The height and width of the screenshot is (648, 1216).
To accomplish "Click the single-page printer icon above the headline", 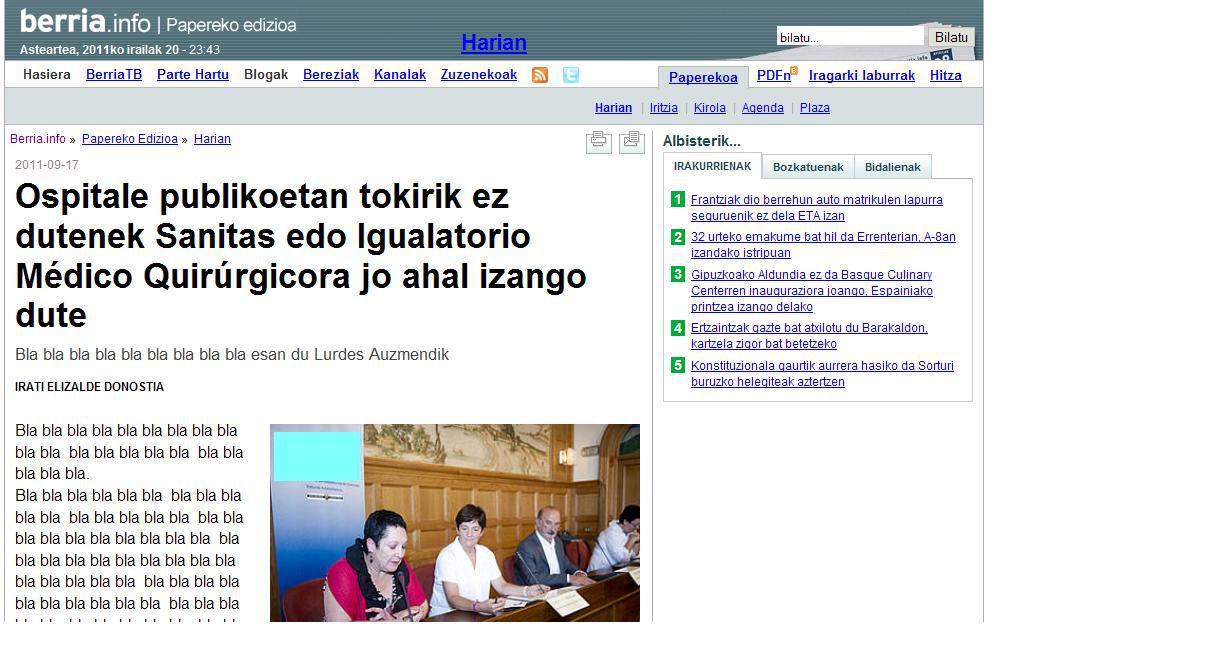I will click(599, 141).
